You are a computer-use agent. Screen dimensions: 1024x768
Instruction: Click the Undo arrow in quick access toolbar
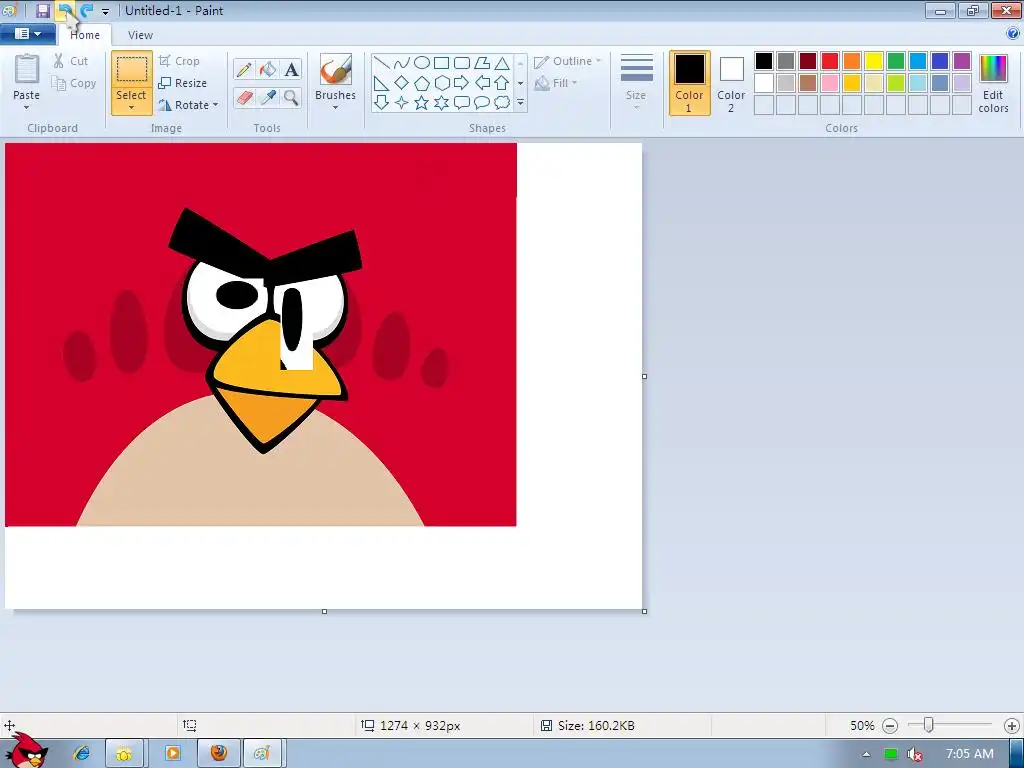point(65,10)
